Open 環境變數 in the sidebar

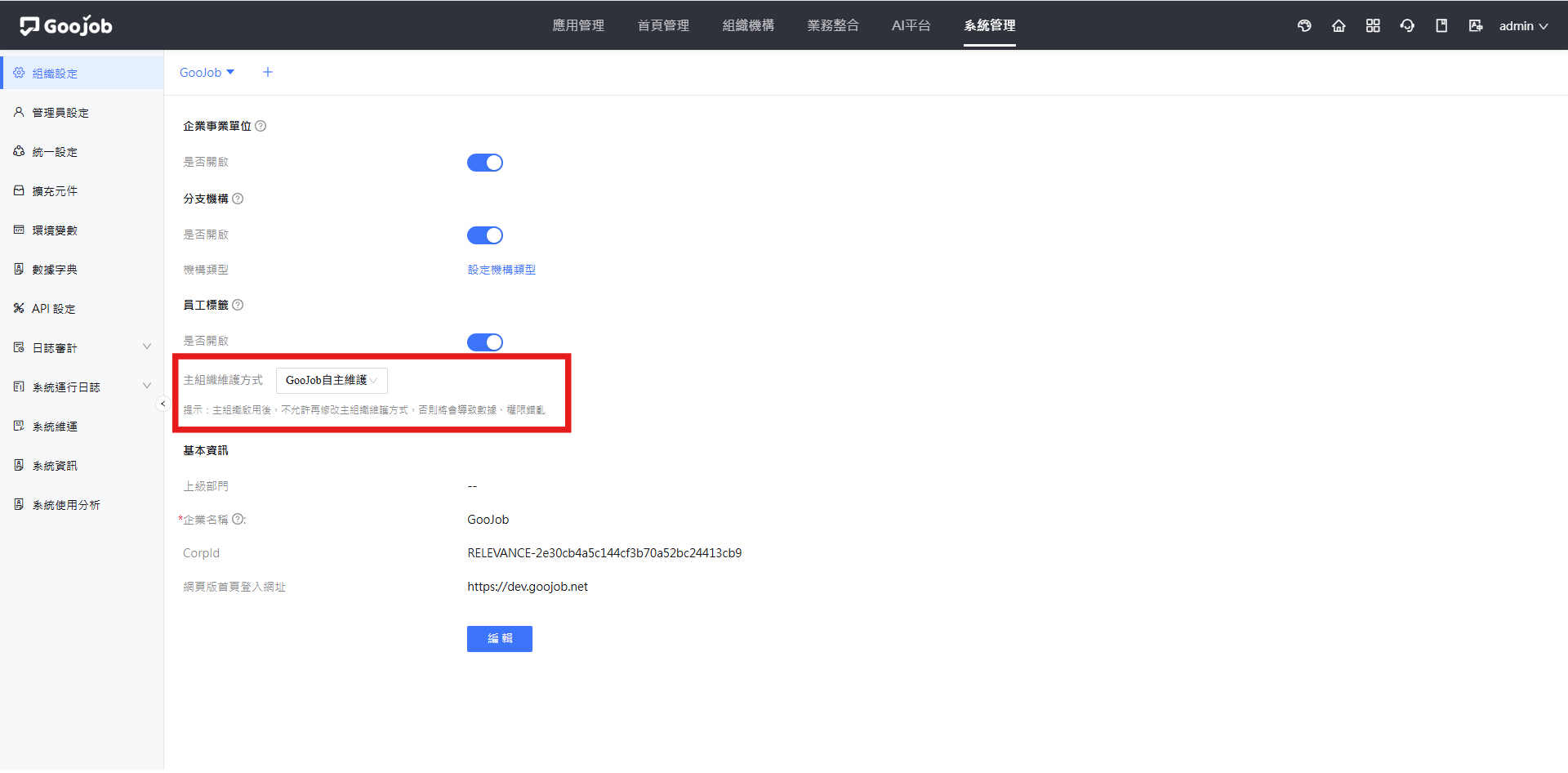tap(82, 230)
